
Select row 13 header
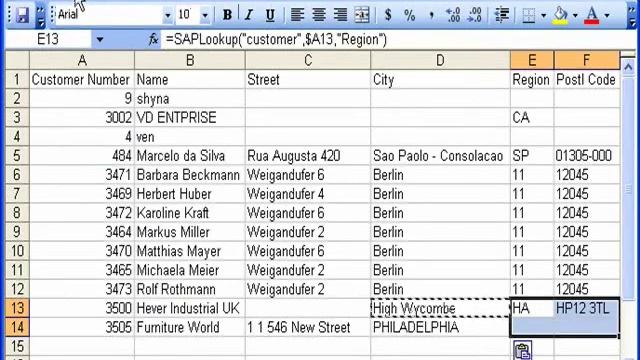17,308
